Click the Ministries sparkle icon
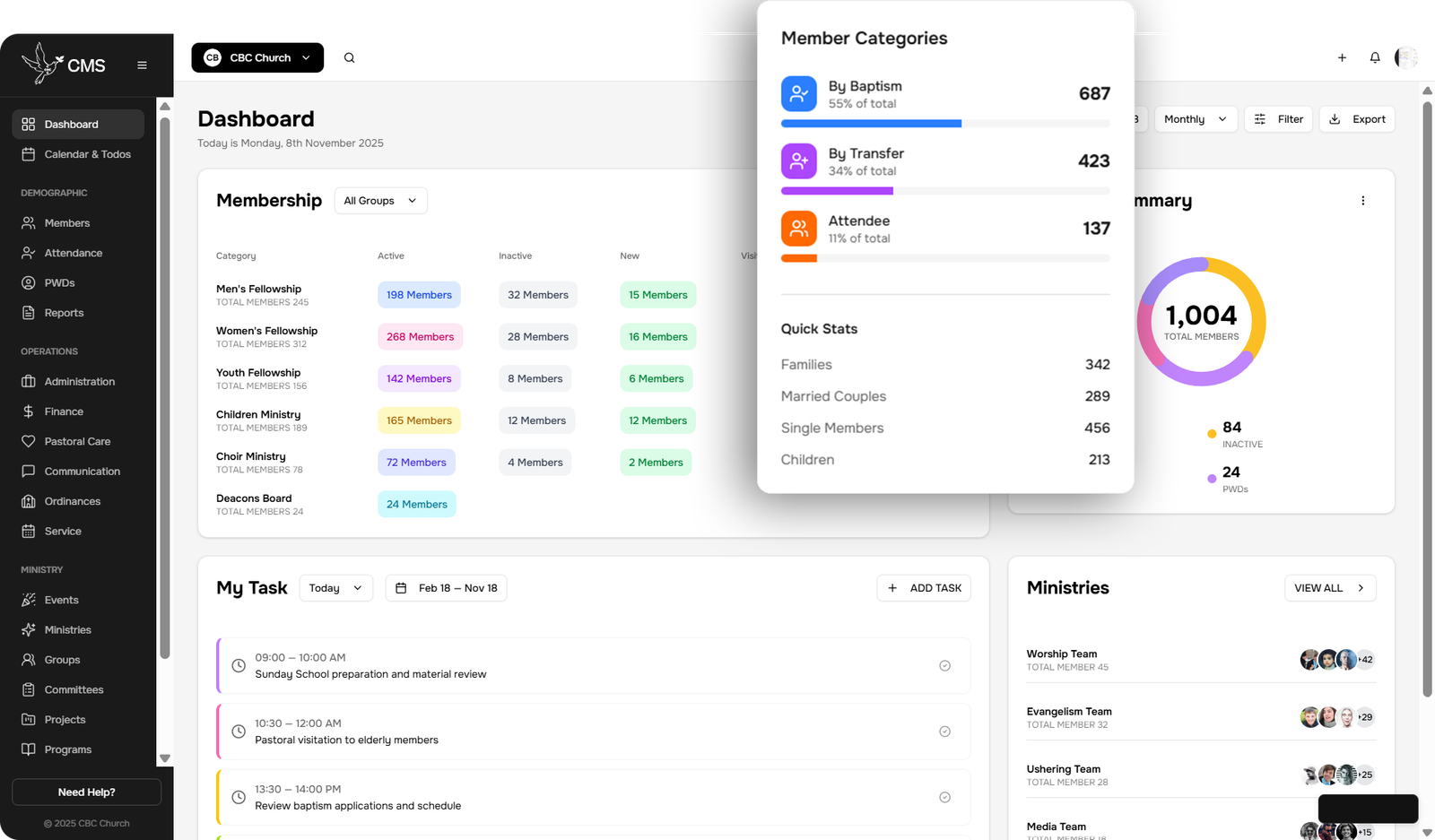Screen dimensions: 1435x840 (x=29, y=630)
